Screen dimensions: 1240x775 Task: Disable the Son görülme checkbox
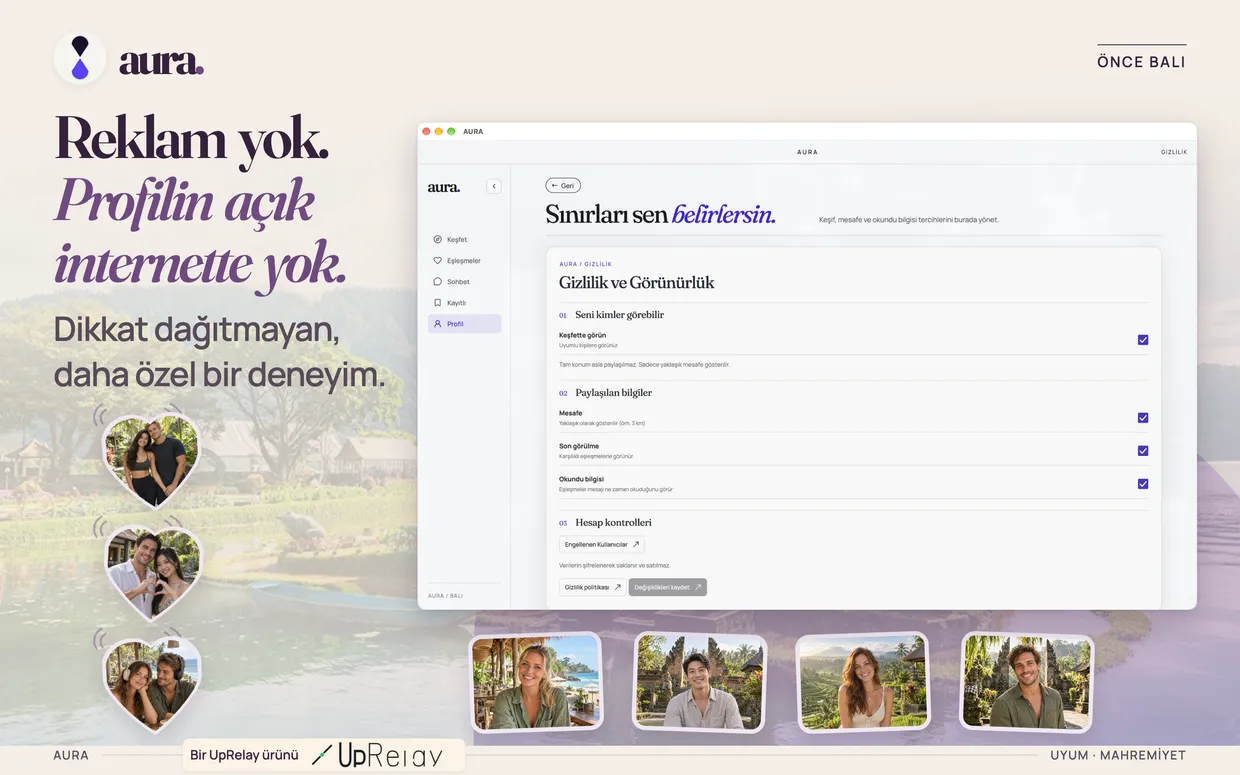(1143, 451)
